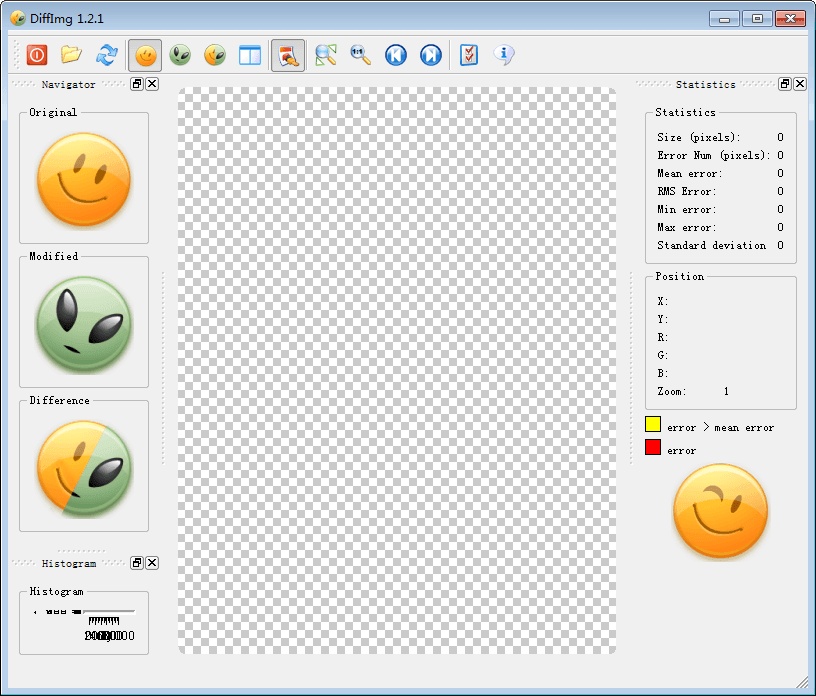The width and height of the screenshot is (816, 696).
Task: Show the original image smiley toolbar button
Action: pyautogui.click(x=146, y=55)
